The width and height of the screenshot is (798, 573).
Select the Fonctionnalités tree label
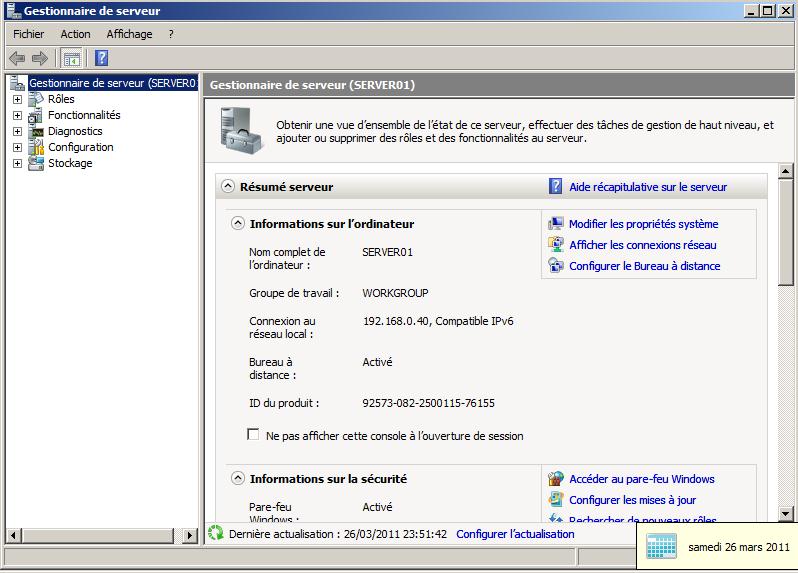coord(84,115)
